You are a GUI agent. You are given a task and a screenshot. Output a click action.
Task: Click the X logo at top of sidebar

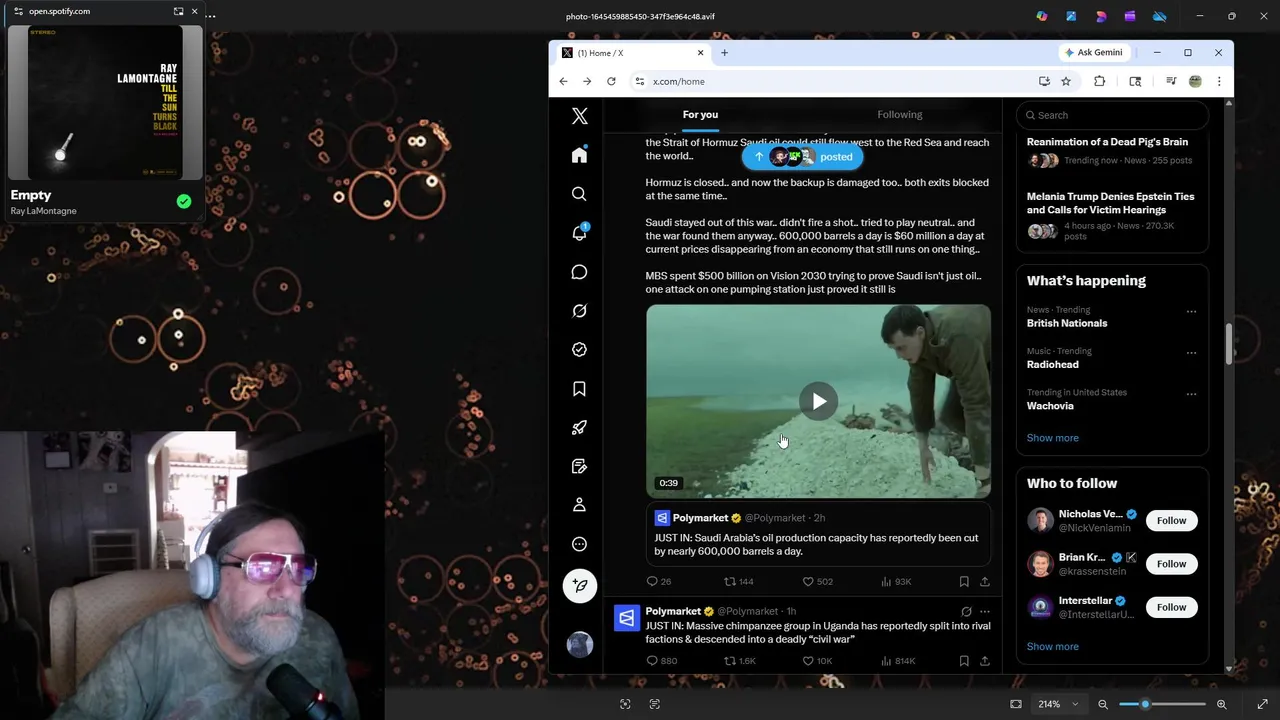click(579, 116)
